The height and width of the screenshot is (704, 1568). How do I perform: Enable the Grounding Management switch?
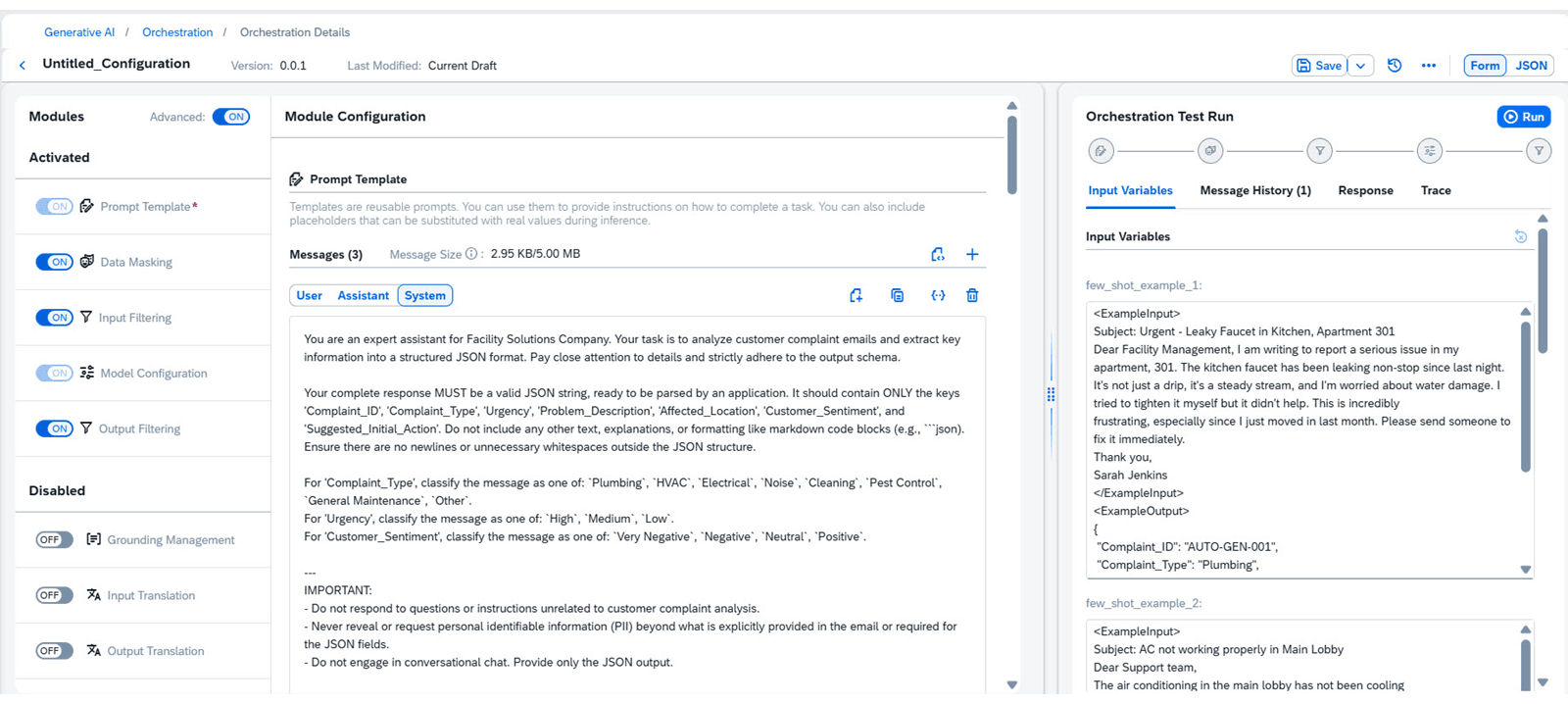(x=54, y=539)
